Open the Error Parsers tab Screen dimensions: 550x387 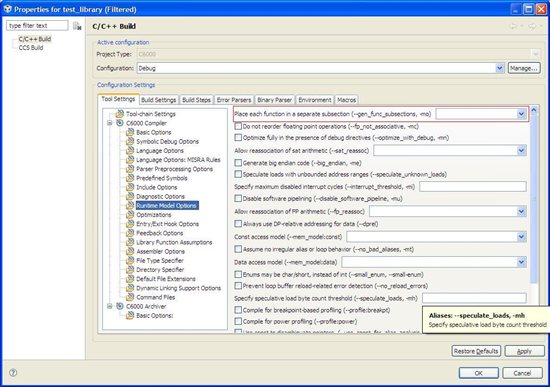pos(234,100)
